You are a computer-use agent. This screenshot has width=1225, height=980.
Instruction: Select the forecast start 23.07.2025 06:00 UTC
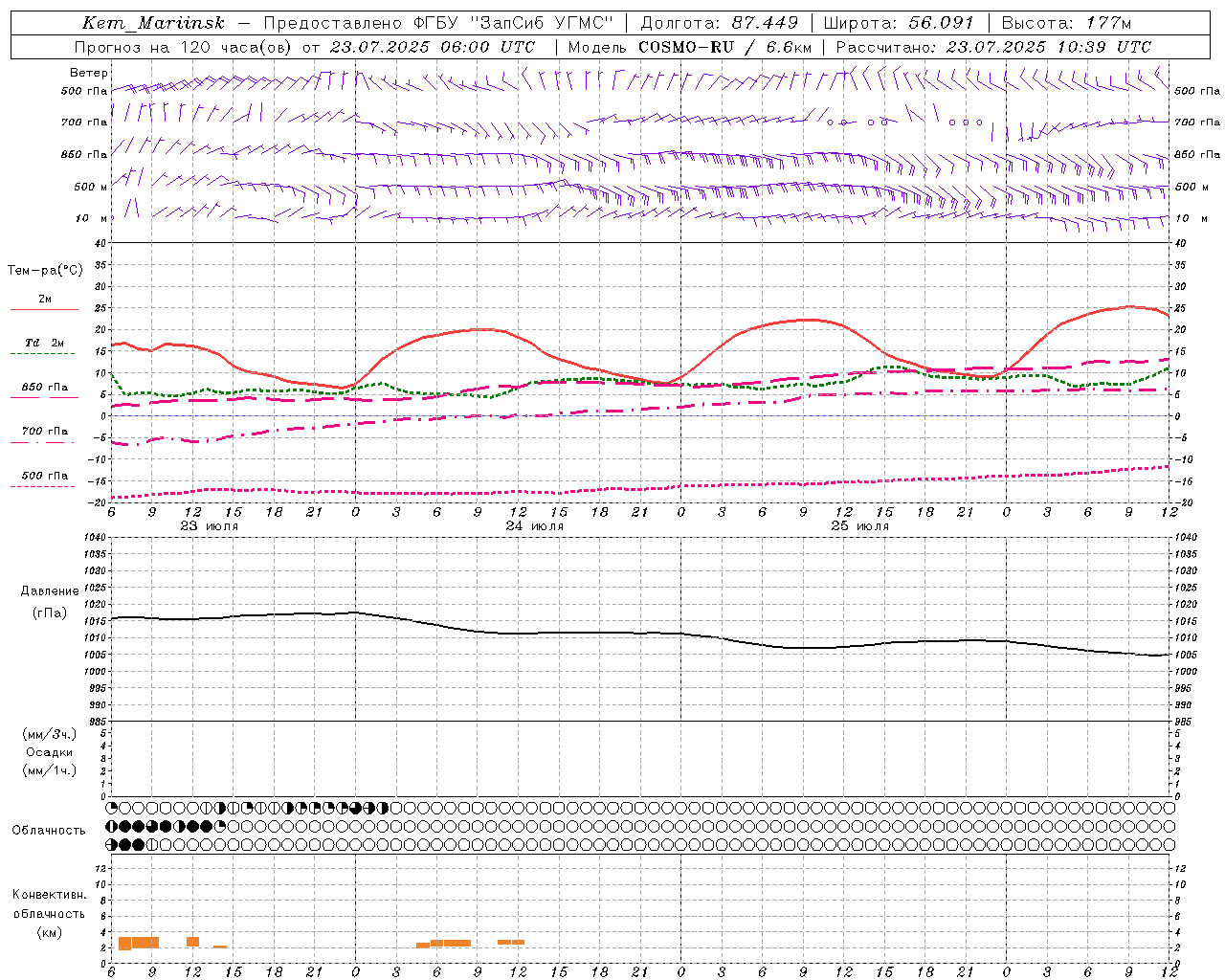pos(433,47)
